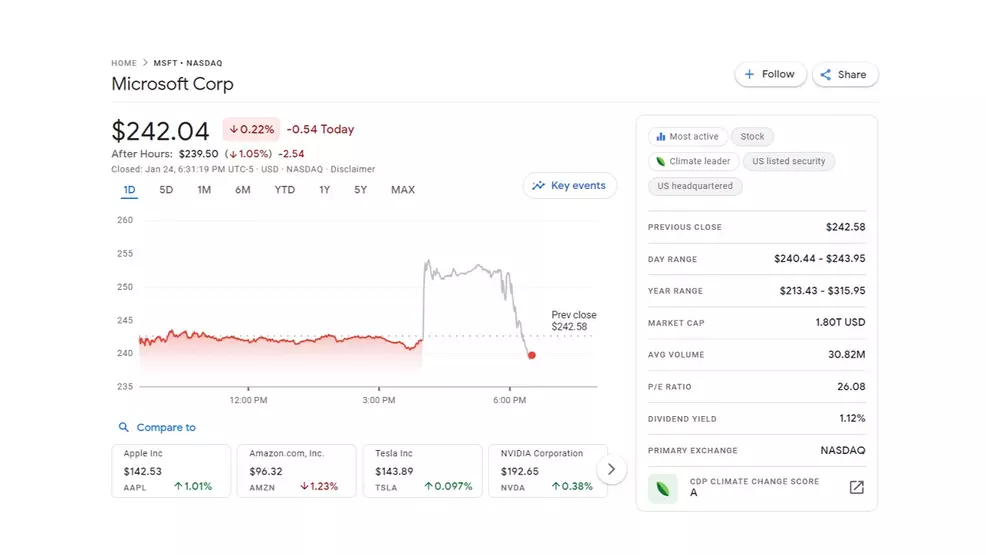Open CDP climate score external link icon
Screen dimensions: 986x555
(856, 487)
